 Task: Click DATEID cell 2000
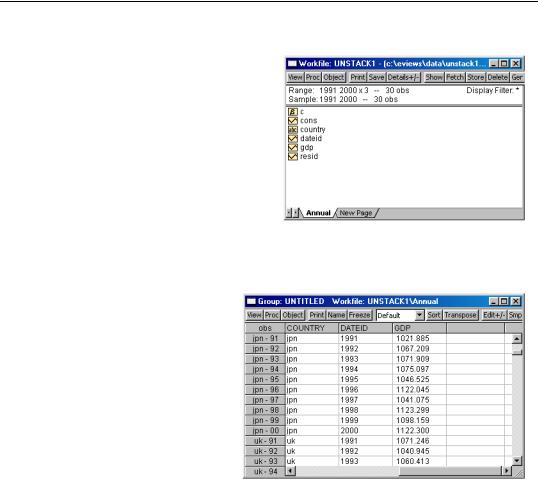tap(365, 431)
